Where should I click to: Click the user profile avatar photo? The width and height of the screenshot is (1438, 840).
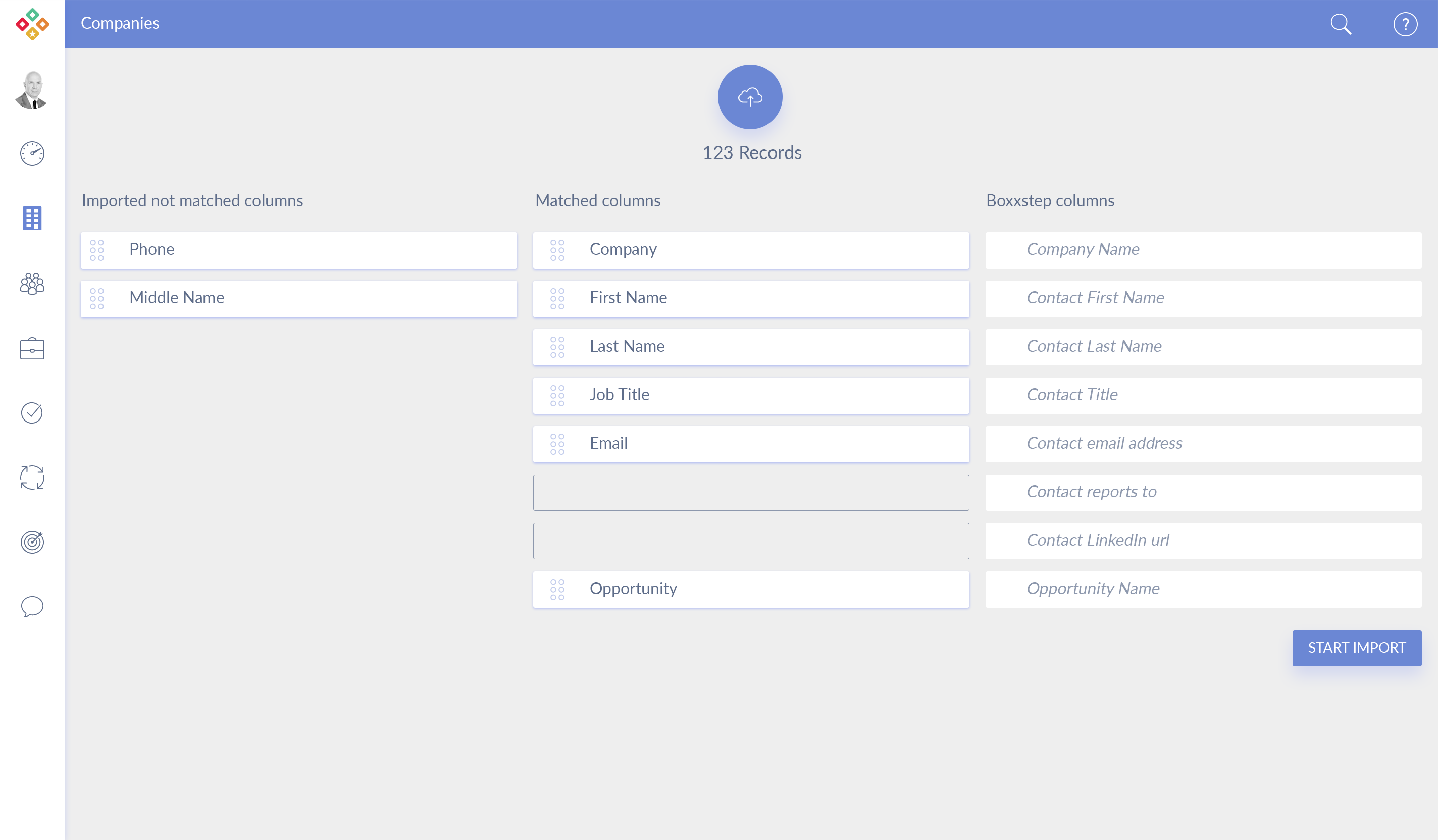click(x=32, y=90)
